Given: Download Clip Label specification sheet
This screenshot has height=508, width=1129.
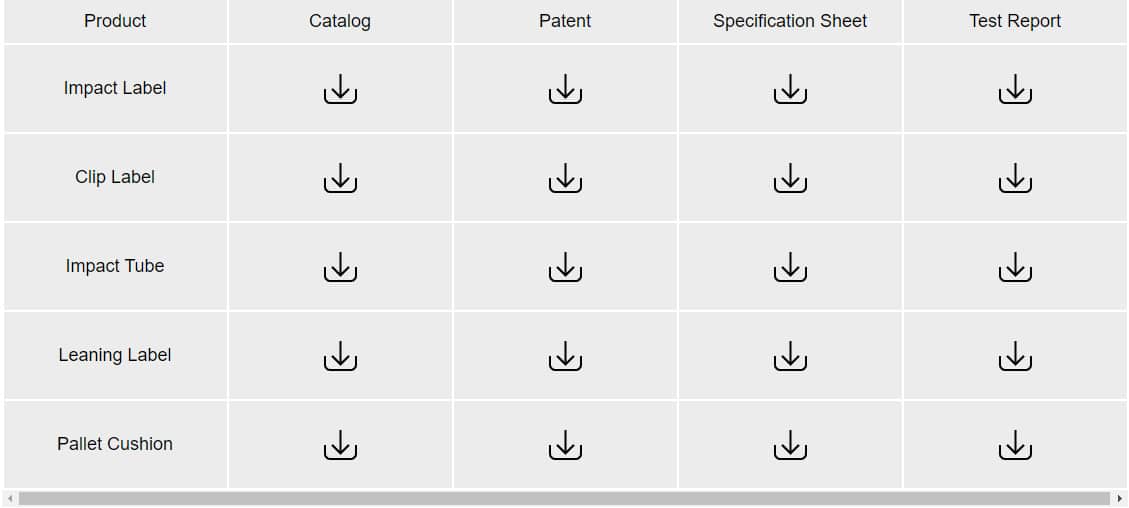Looking at the screenshot, I should [x=790, y=178].
